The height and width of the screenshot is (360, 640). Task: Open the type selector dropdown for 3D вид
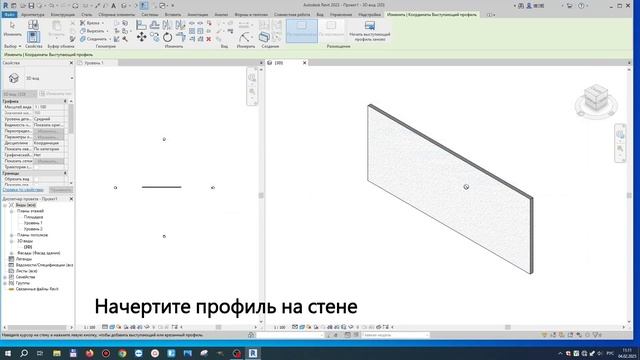coord(71,78)
